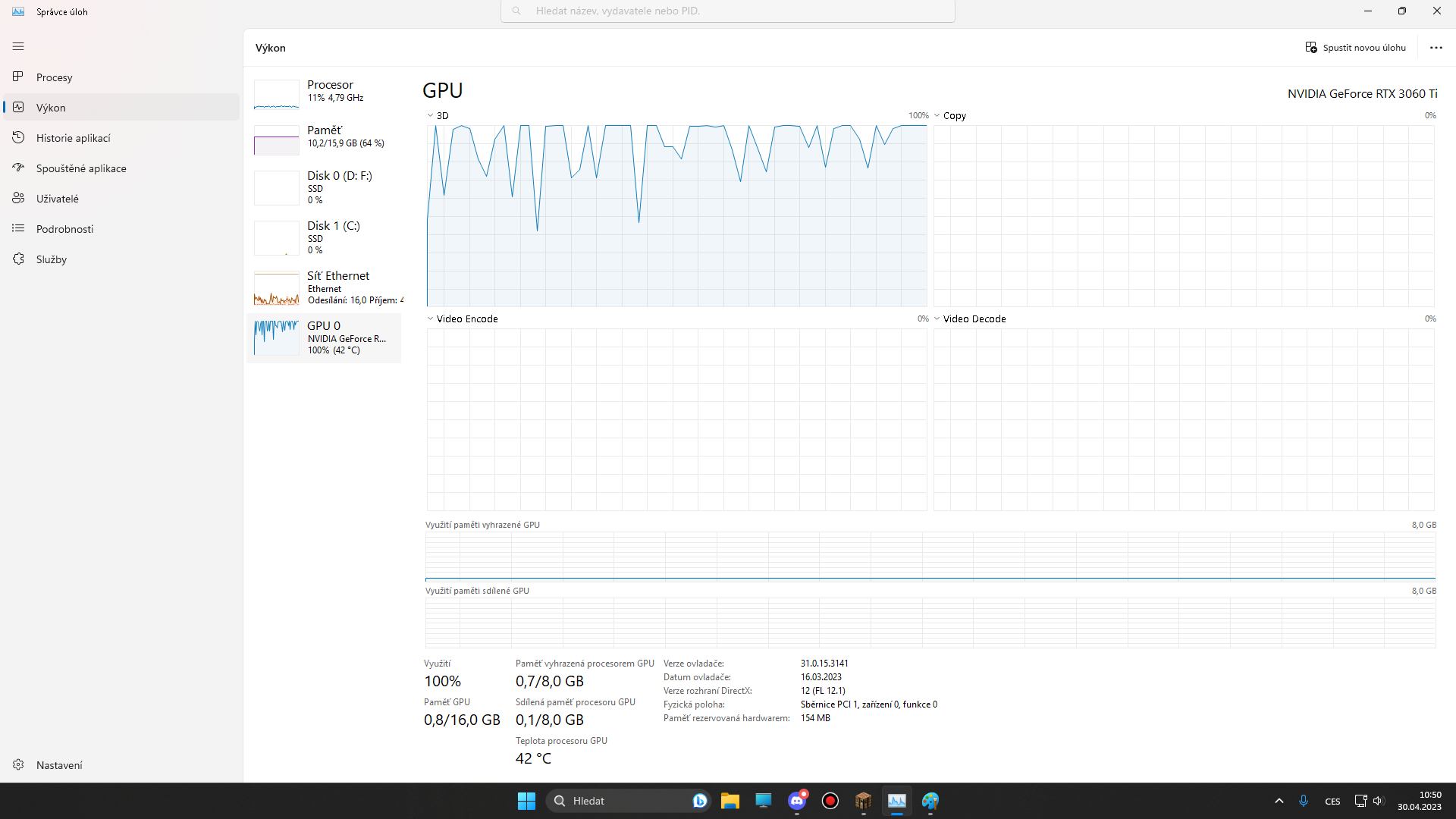Open File Explorer from the taskbar

(x=730, y=801)
